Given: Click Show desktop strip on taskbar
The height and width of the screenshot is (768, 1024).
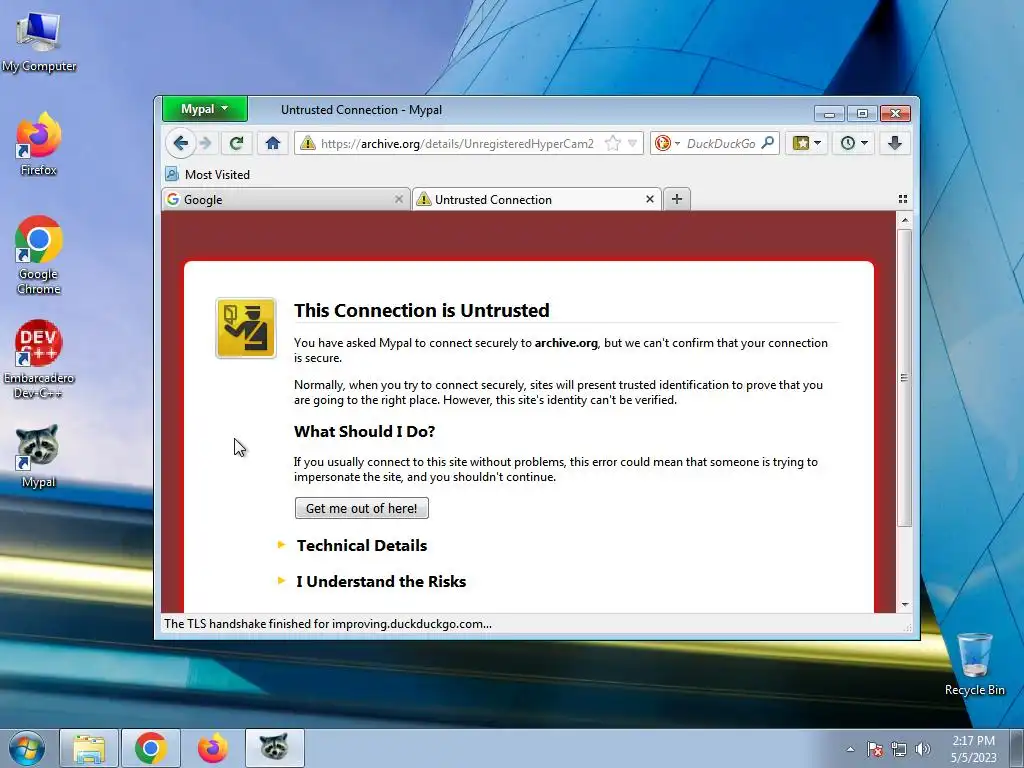Looking at the screenshot, I should 1017,748.
